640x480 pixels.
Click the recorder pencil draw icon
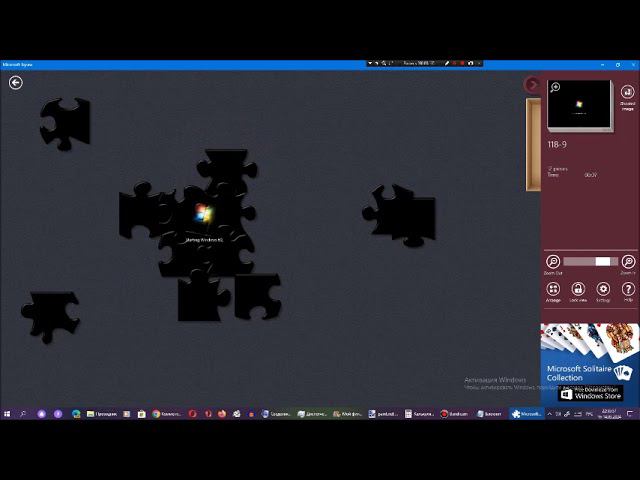[x=447, y=63]
